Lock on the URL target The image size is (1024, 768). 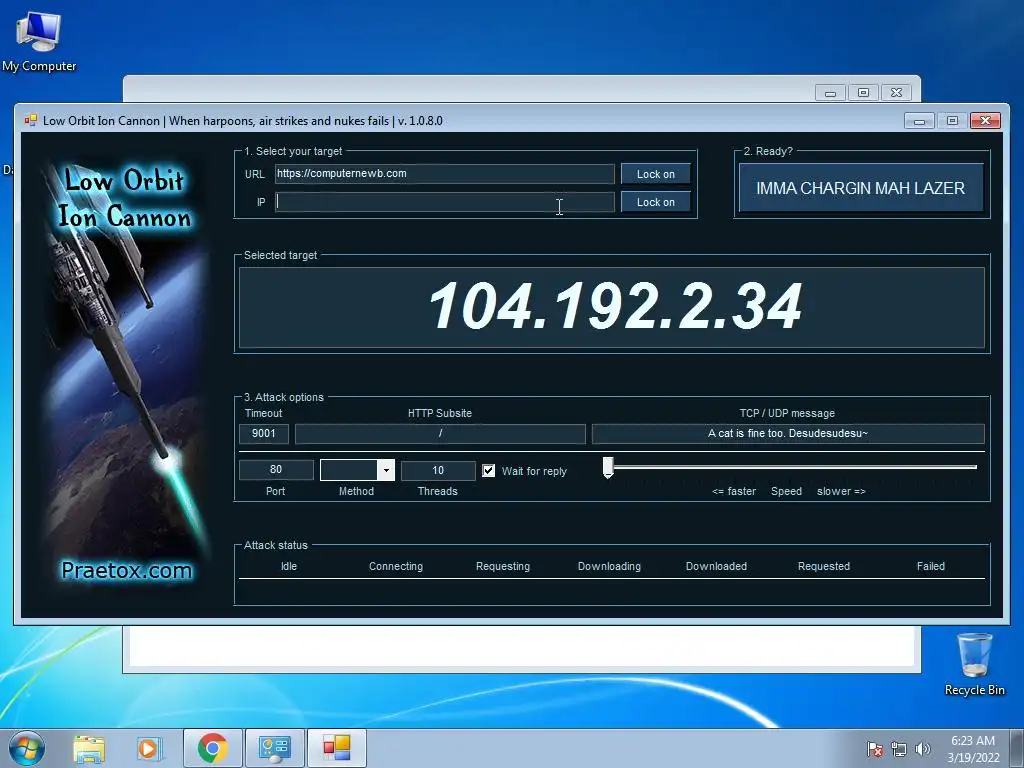(x=656, y=174)
